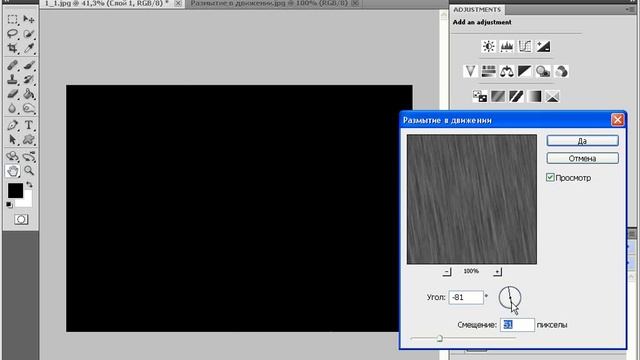Select the Dodge tool
This screenshot has width=640, height=360.
point(29,109)
